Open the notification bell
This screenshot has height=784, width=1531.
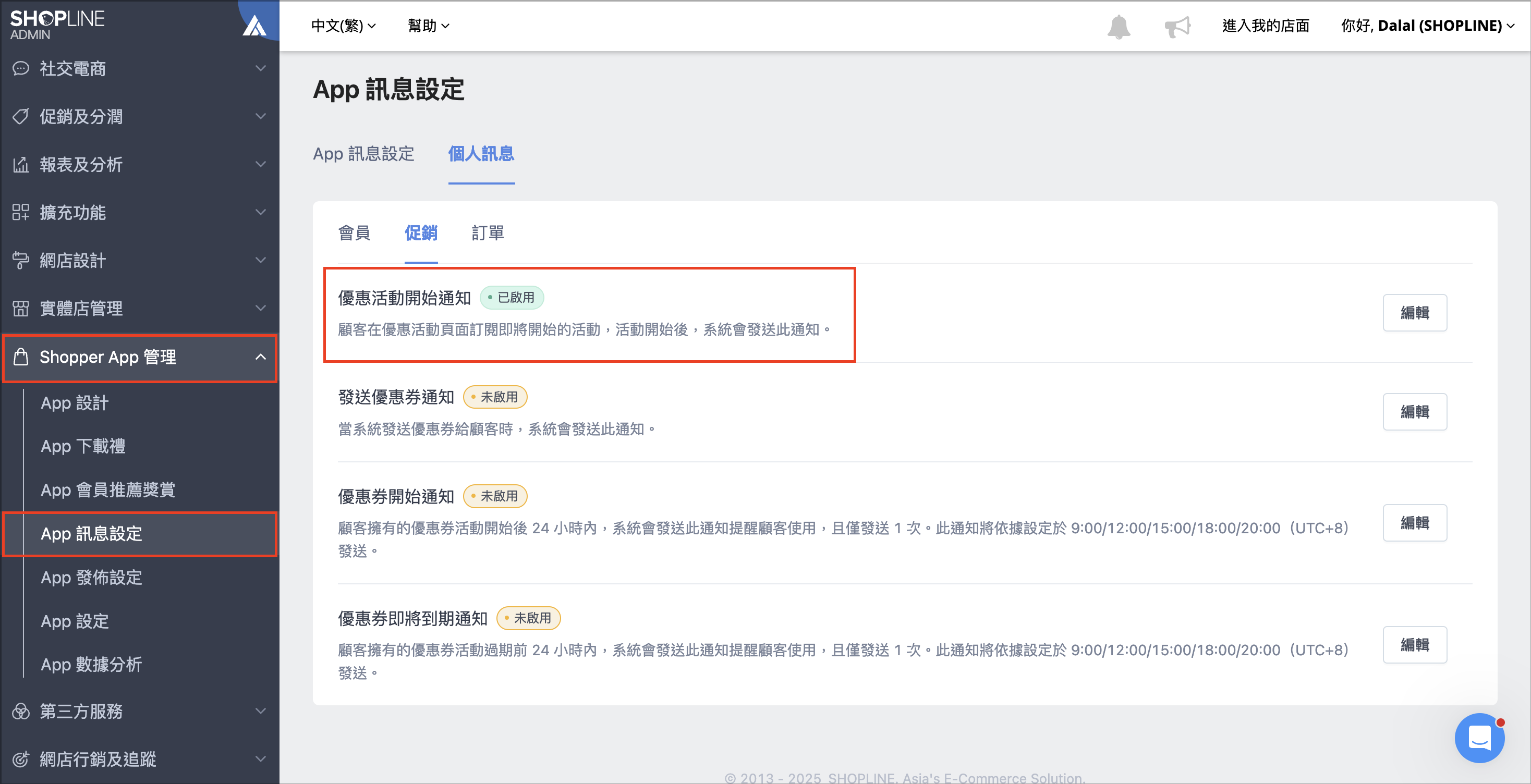click(x=1119, y=26)
